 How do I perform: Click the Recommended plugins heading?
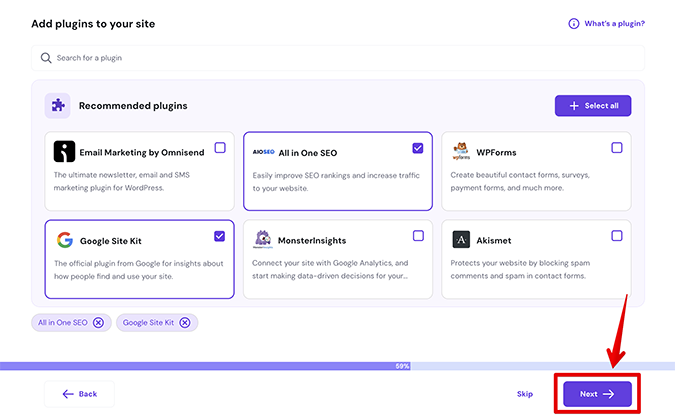(133, 105)
